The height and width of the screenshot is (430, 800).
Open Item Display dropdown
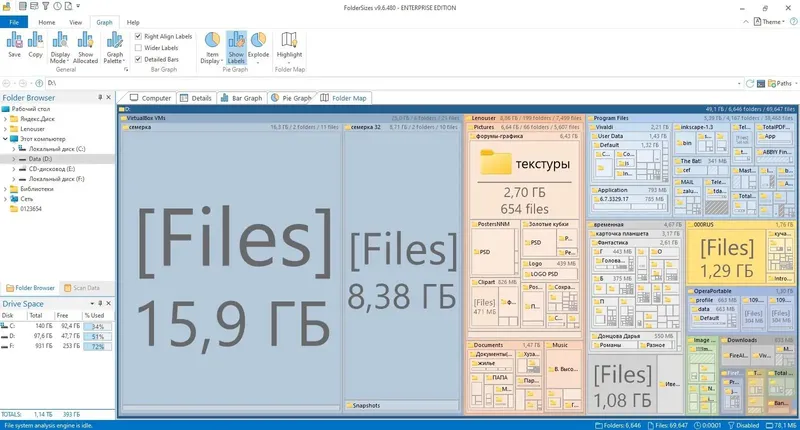(x=212, y=47)
